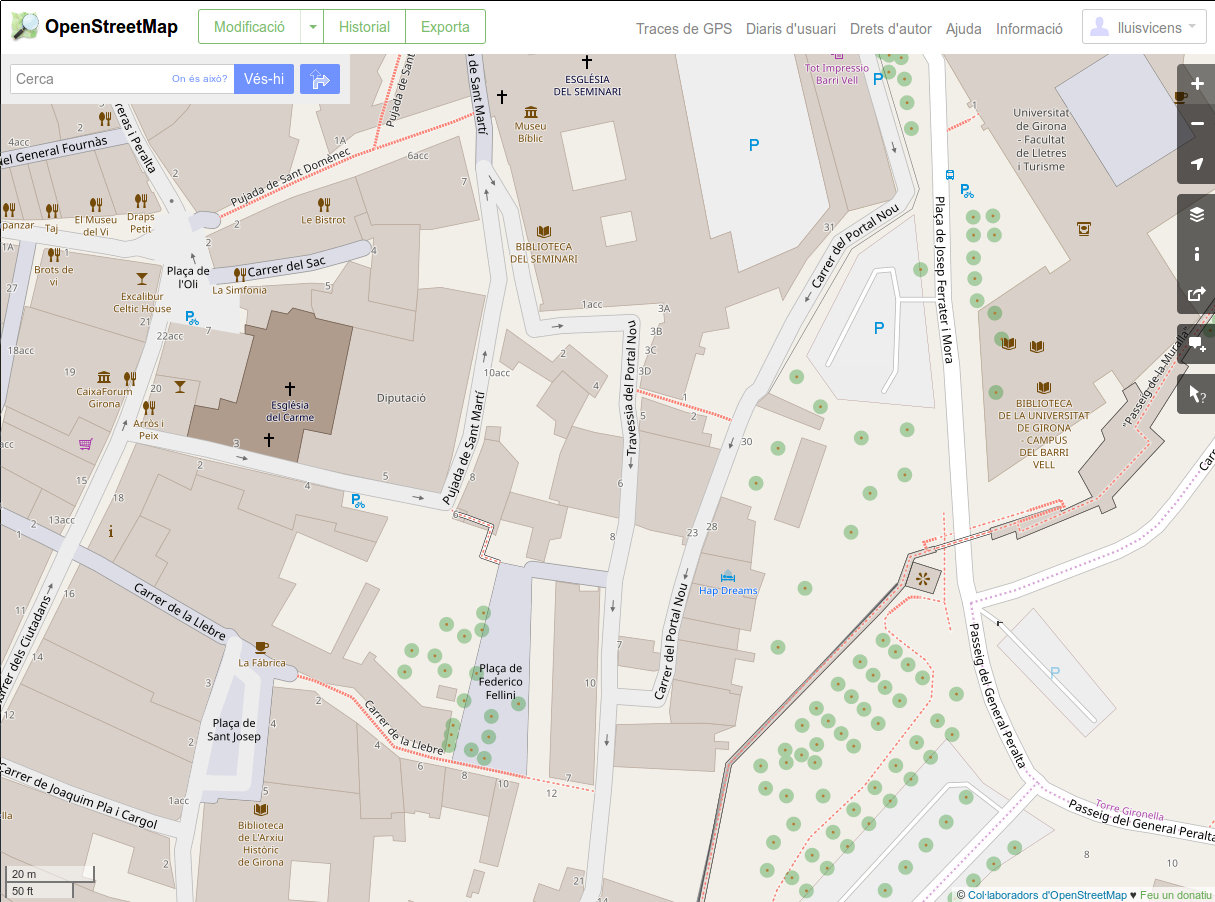Click the Torre Gironella label
This screenshot has width=1215, height=902.
(x=1129, y=809)
